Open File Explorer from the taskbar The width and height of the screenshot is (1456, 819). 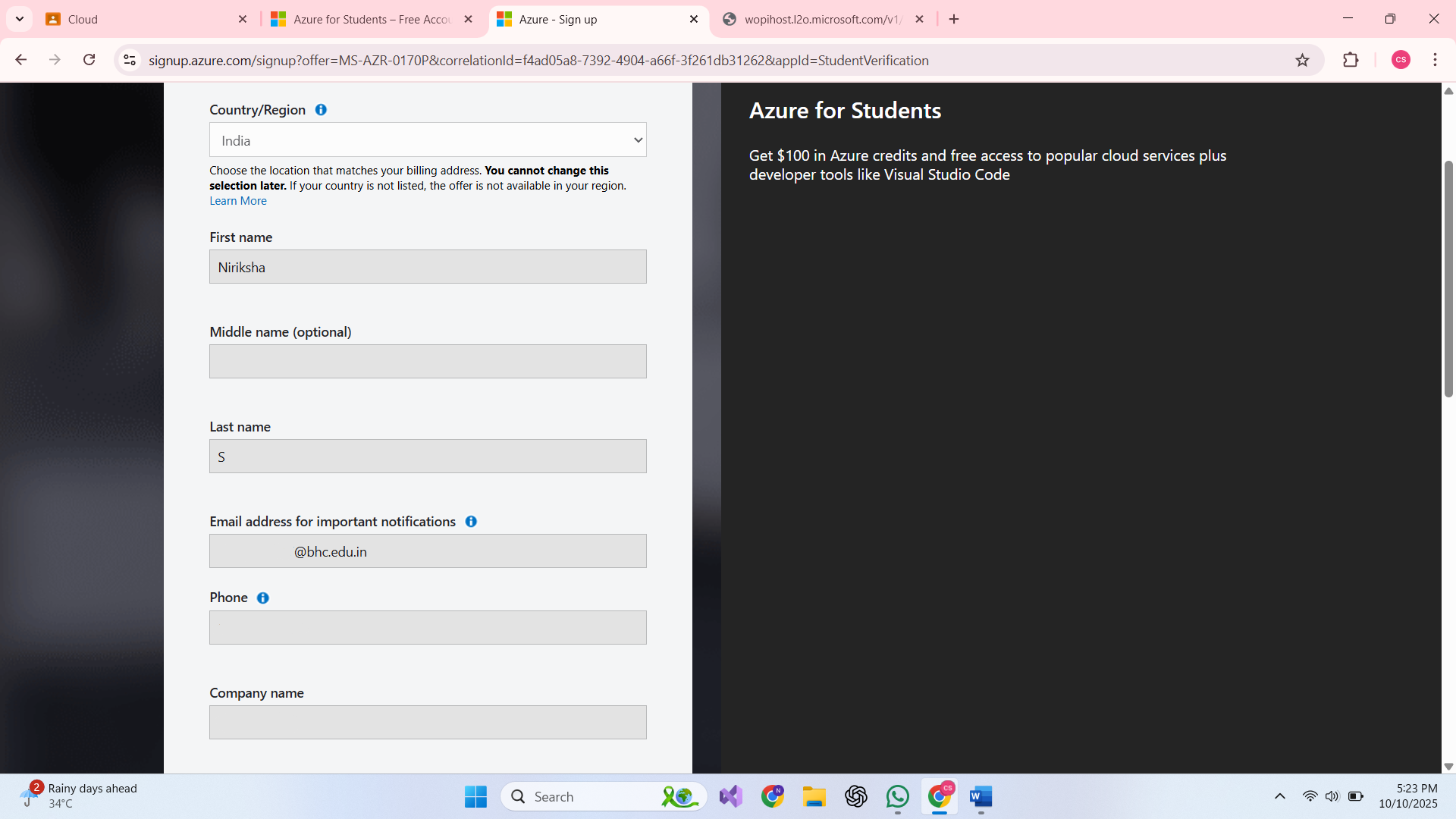(x=814, y=796)
